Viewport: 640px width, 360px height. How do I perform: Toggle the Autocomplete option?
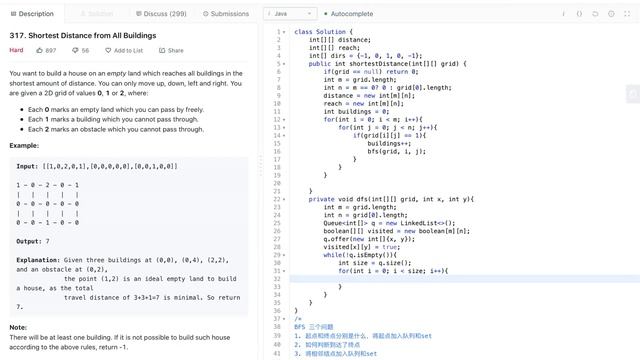(348, 14)
